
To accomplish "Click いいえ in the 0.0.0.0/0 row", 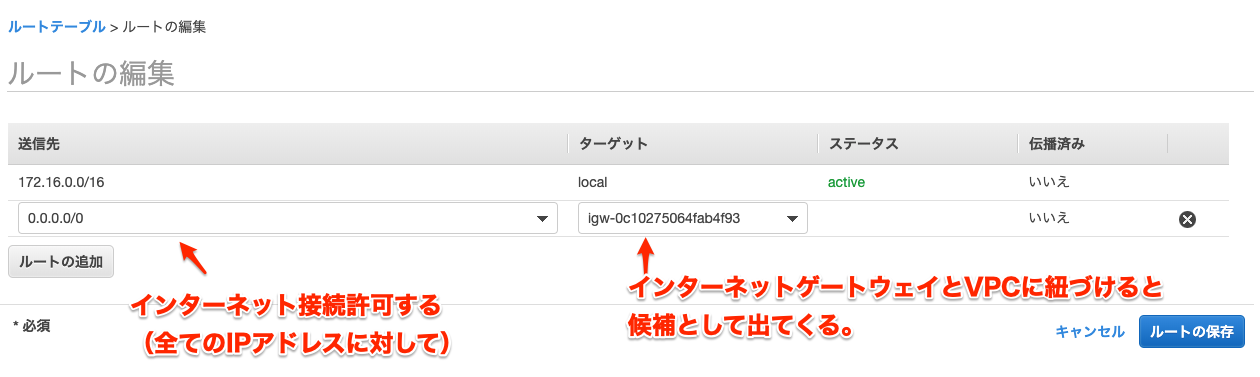I will pyautogui.click(x=1049, y=218).
